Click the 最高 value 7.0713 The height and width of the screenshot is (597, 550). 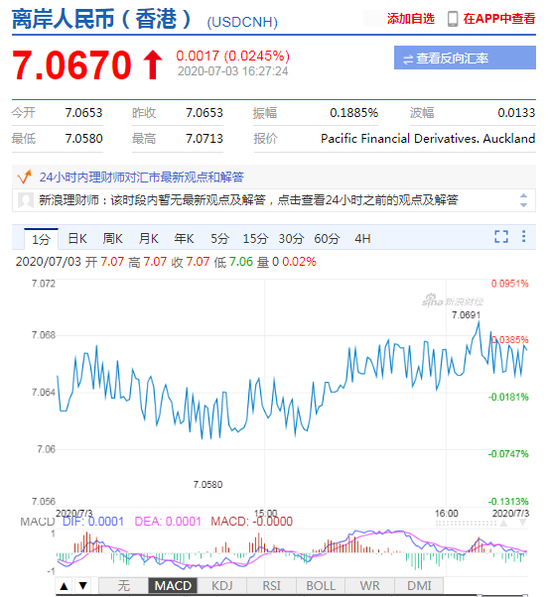[x=204, y=139]
